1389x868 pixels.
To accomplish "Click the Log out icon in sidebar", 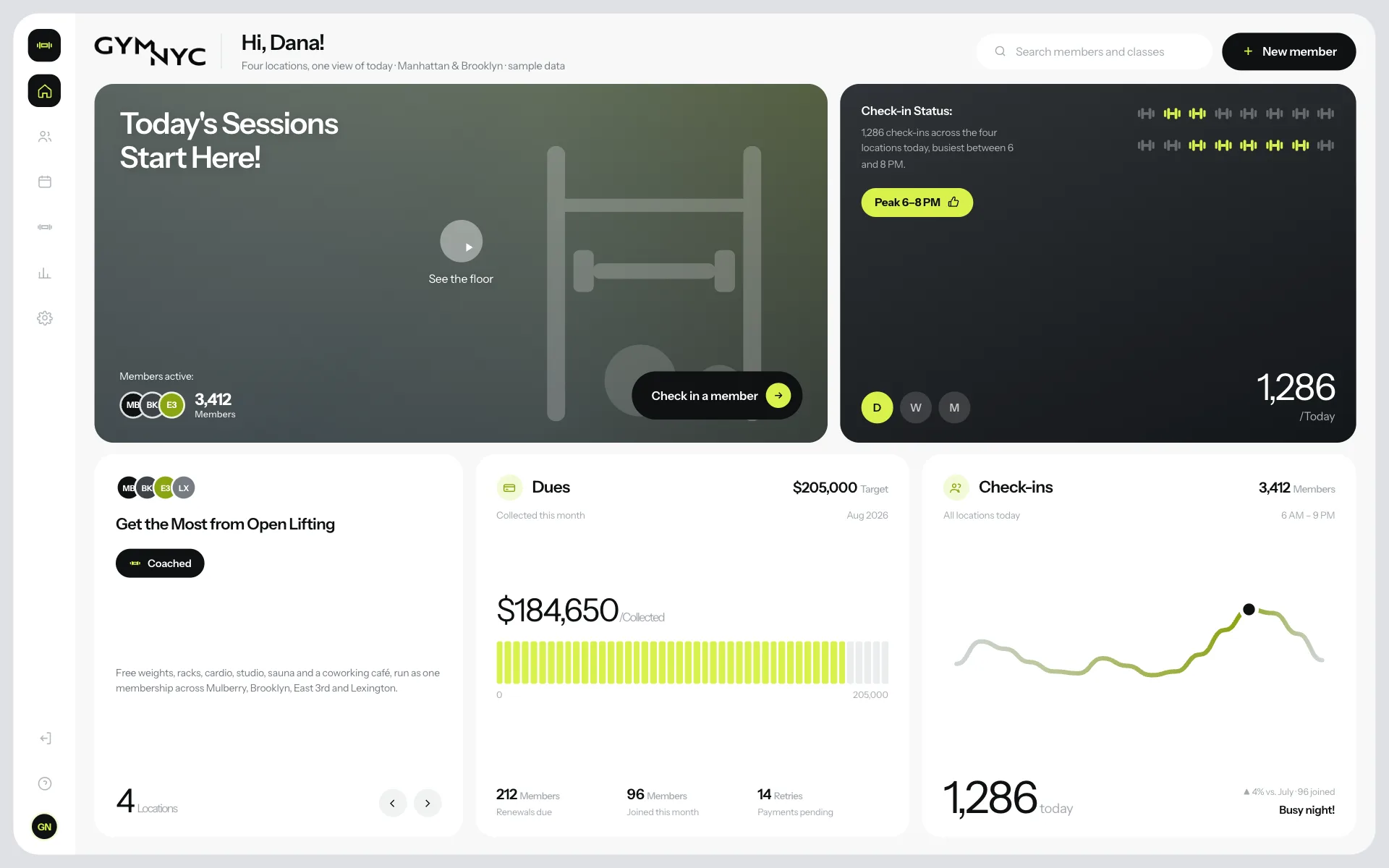I will coord(45,738).
